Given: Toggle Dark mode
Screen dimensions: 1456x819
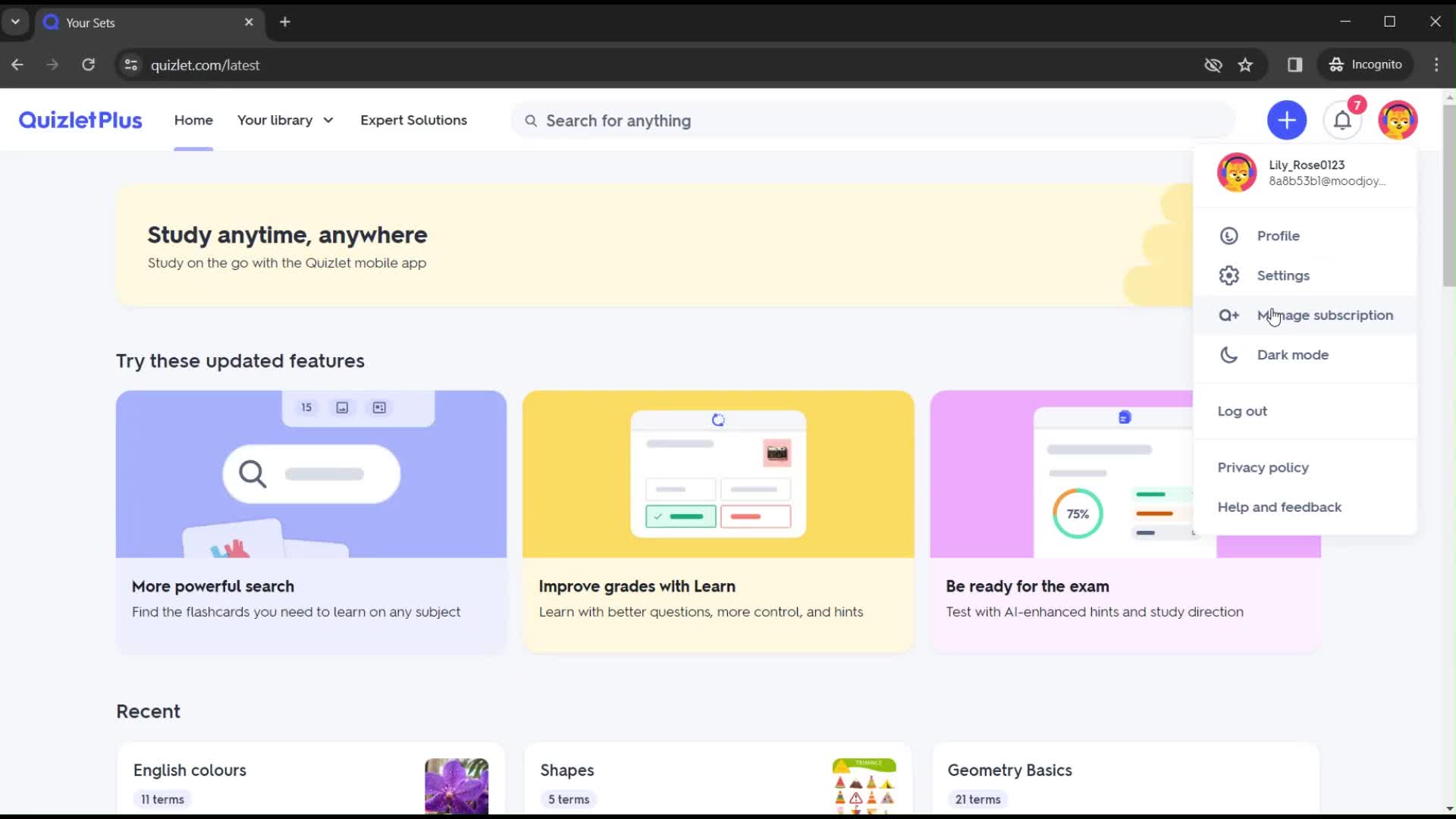Looking at the screenshot, I should 1305,355.
